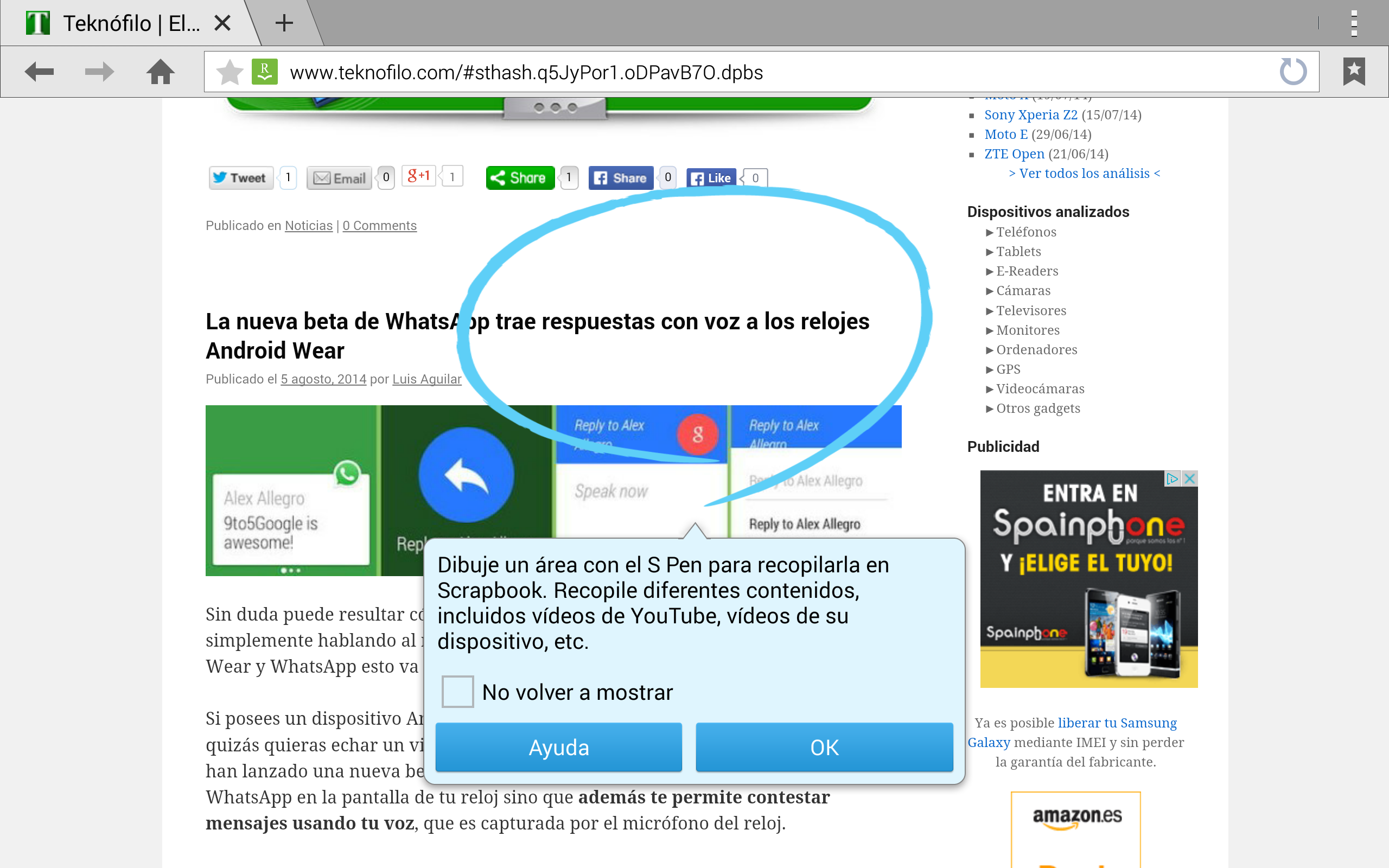Expand the Otros gadgets category

pos(1037,408)
